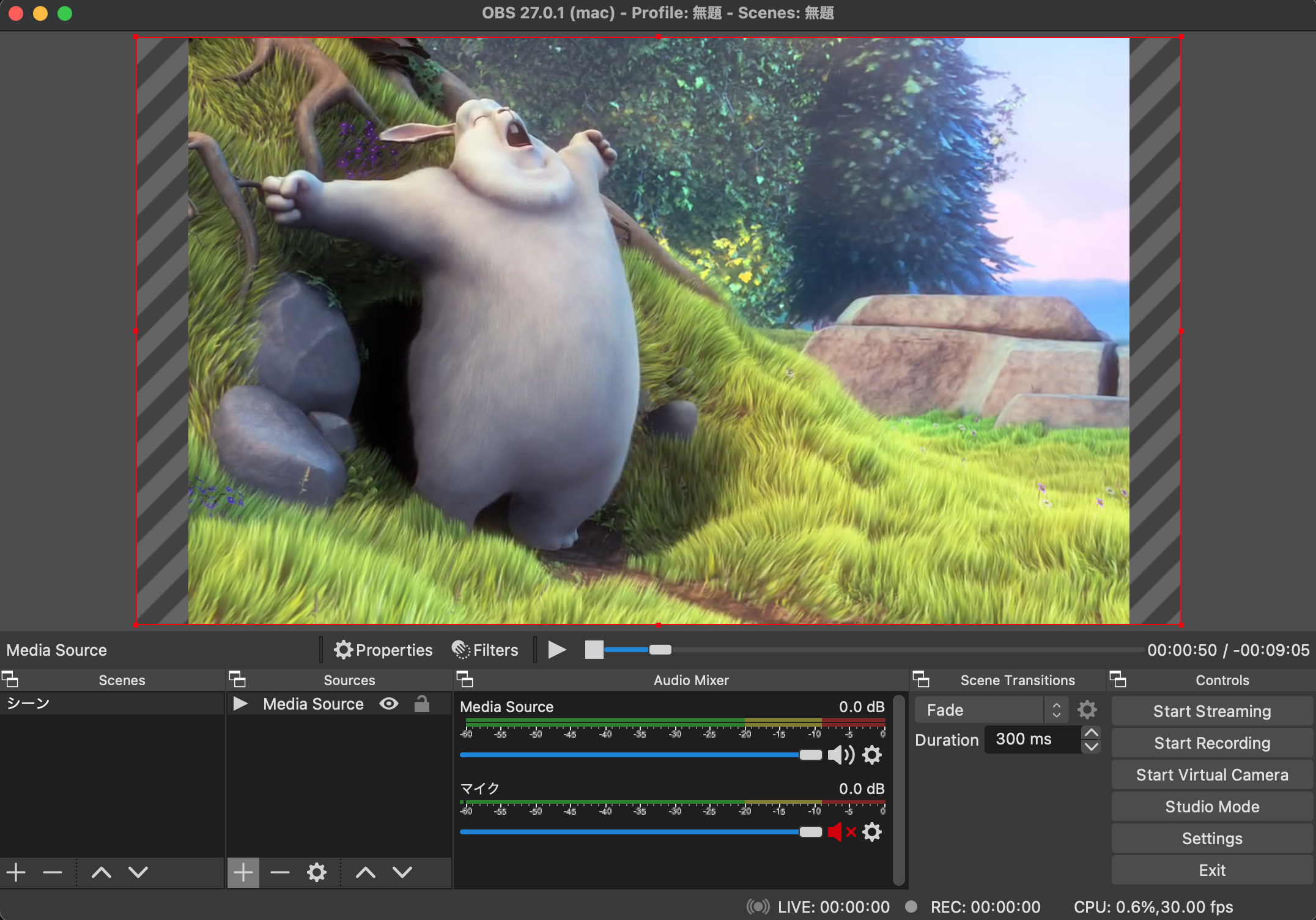Toggle the lock on Media Source
This screenshot has width=1316, height=920.
click(x=422, y=704)
